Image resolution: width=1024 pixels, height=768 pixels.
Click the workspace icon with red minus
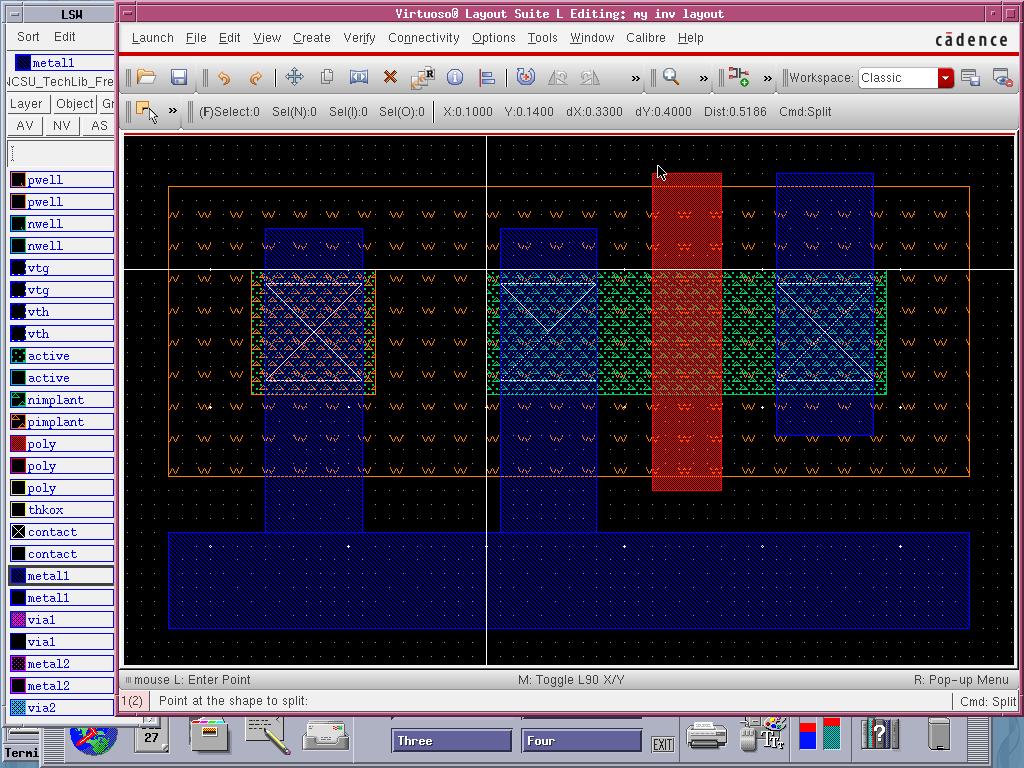coord(1002,78)
